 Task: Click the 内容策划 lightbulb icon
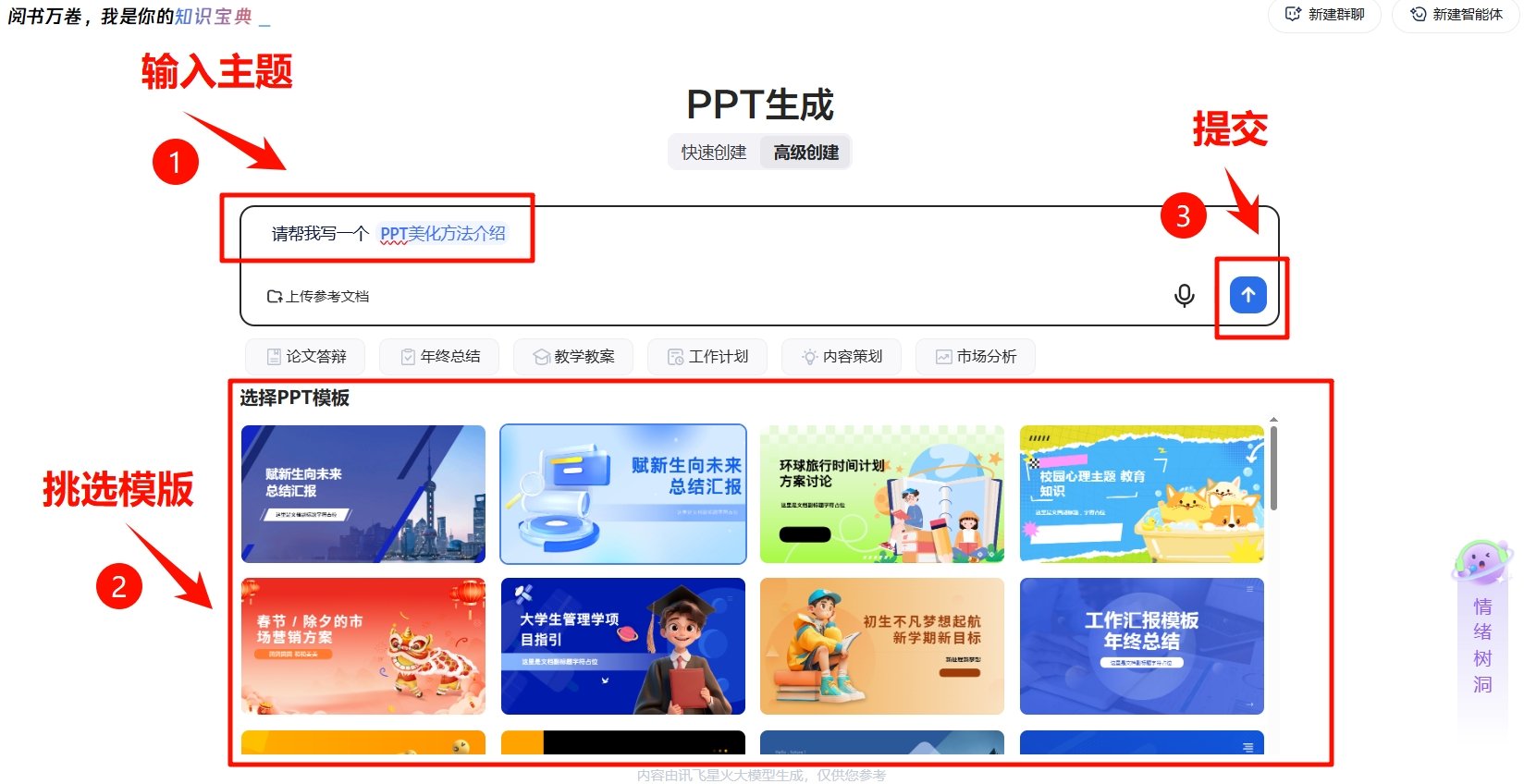(x=810, y=356)
